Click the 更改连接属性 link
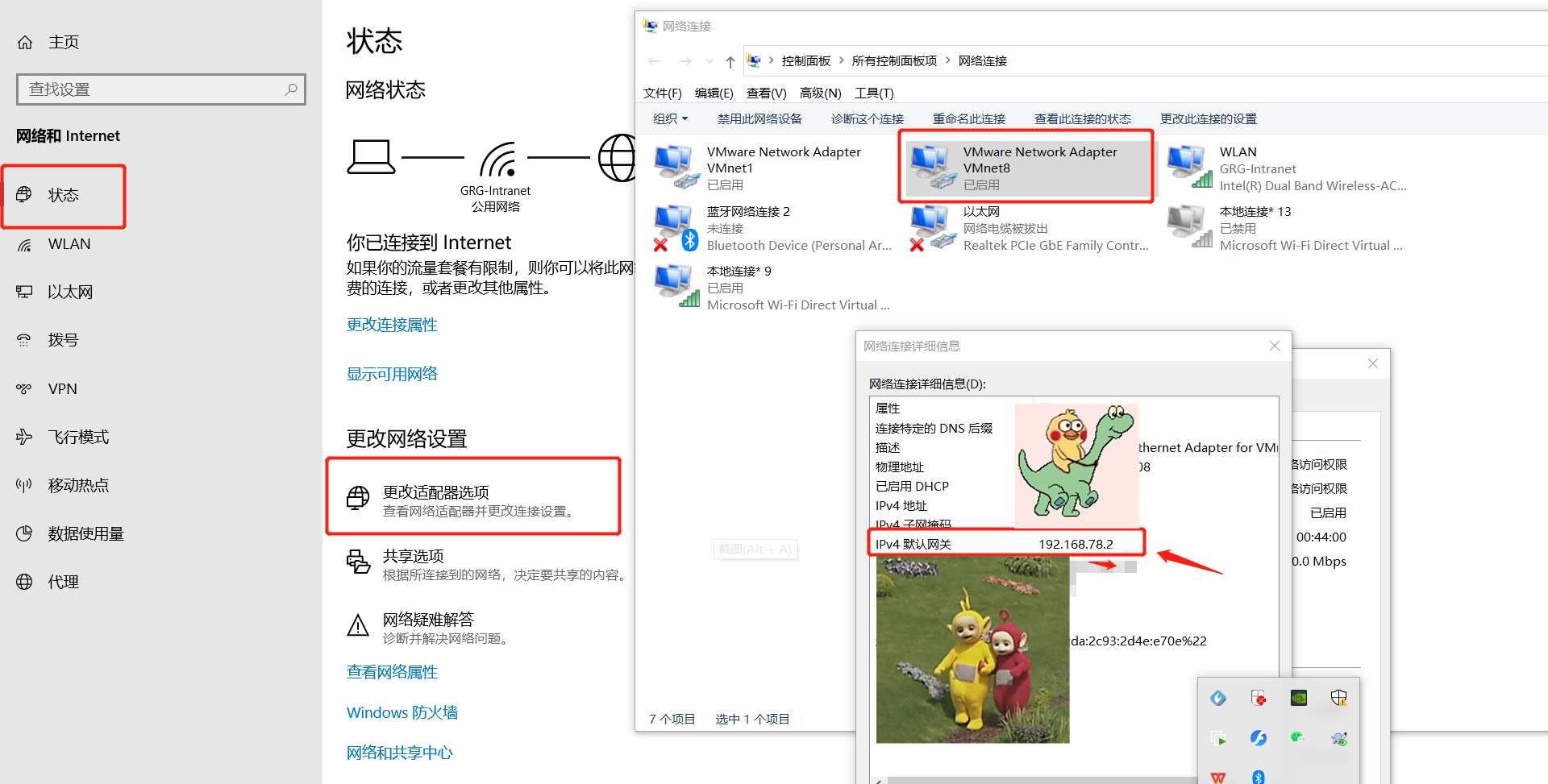Screen dimensions: 1548x784 [392, 325]
